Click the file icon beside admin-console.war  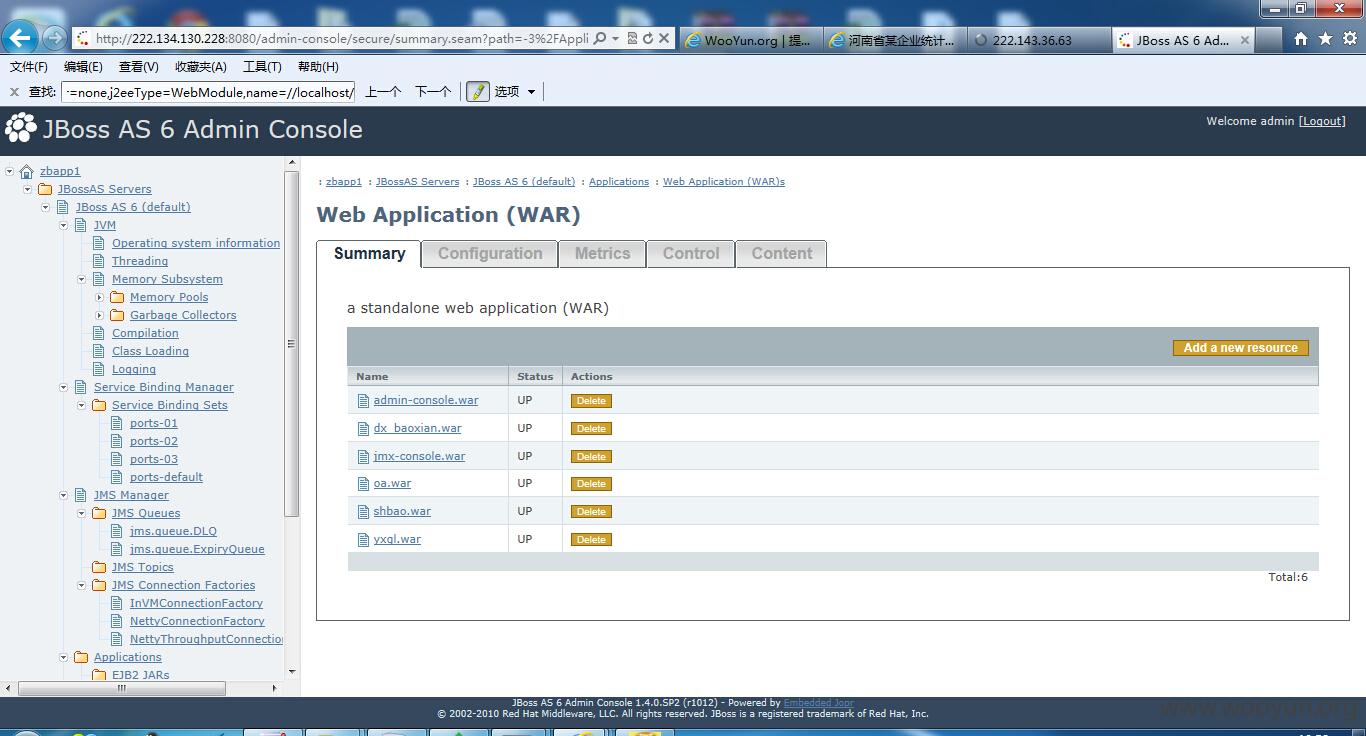point(364,401)
